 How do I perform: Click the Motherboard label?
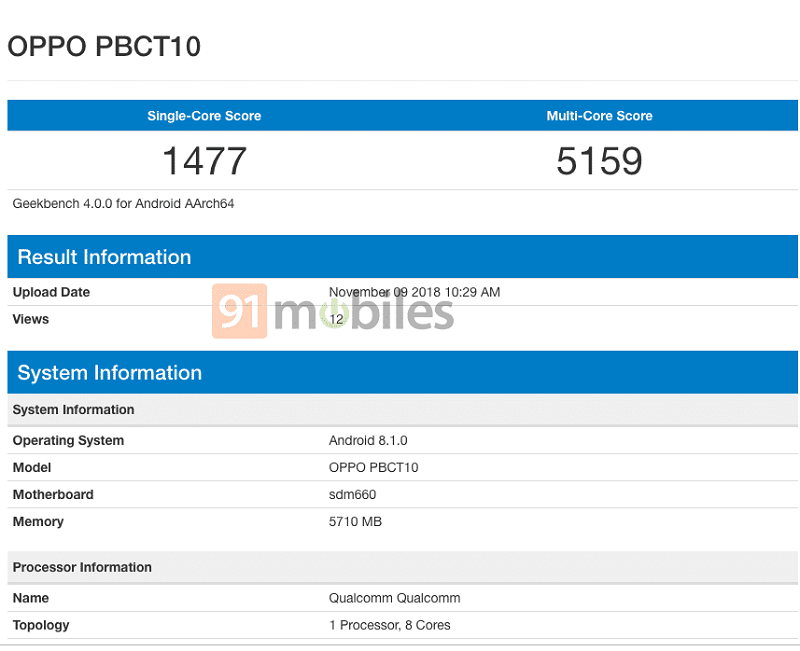53,494
